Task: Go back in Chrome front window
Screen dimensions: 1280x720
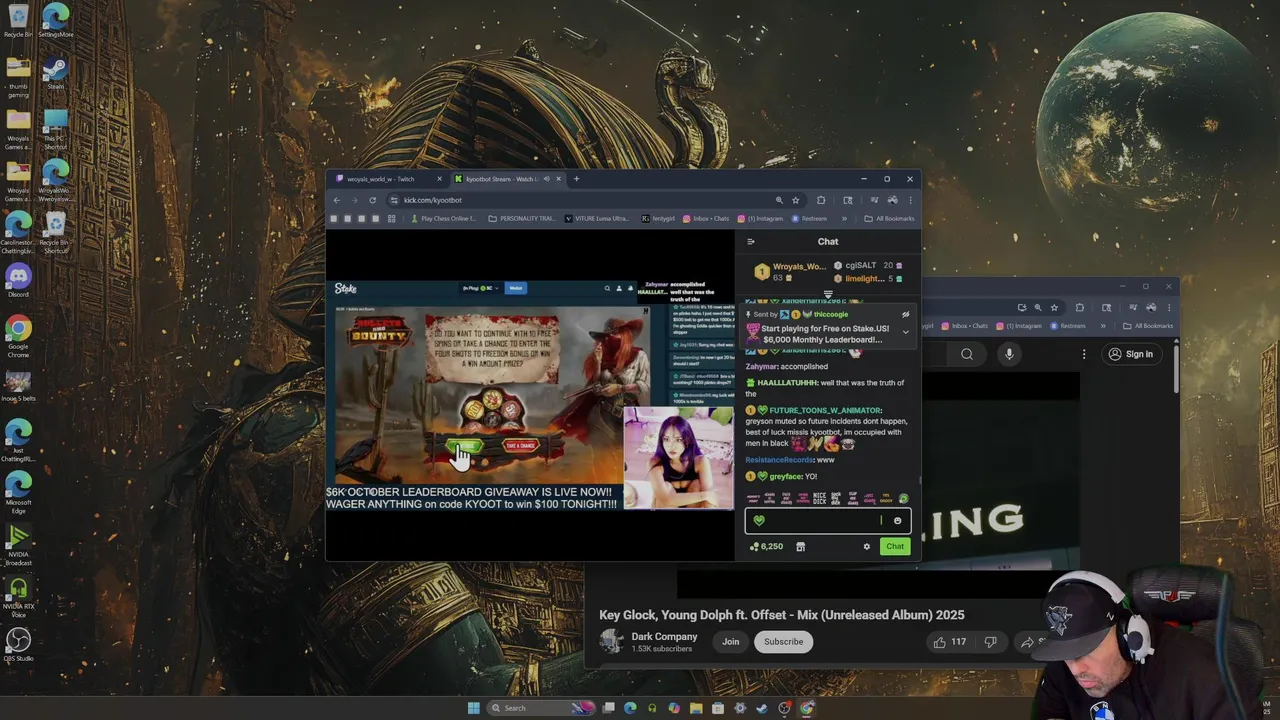Action: (x=337, y=200)
